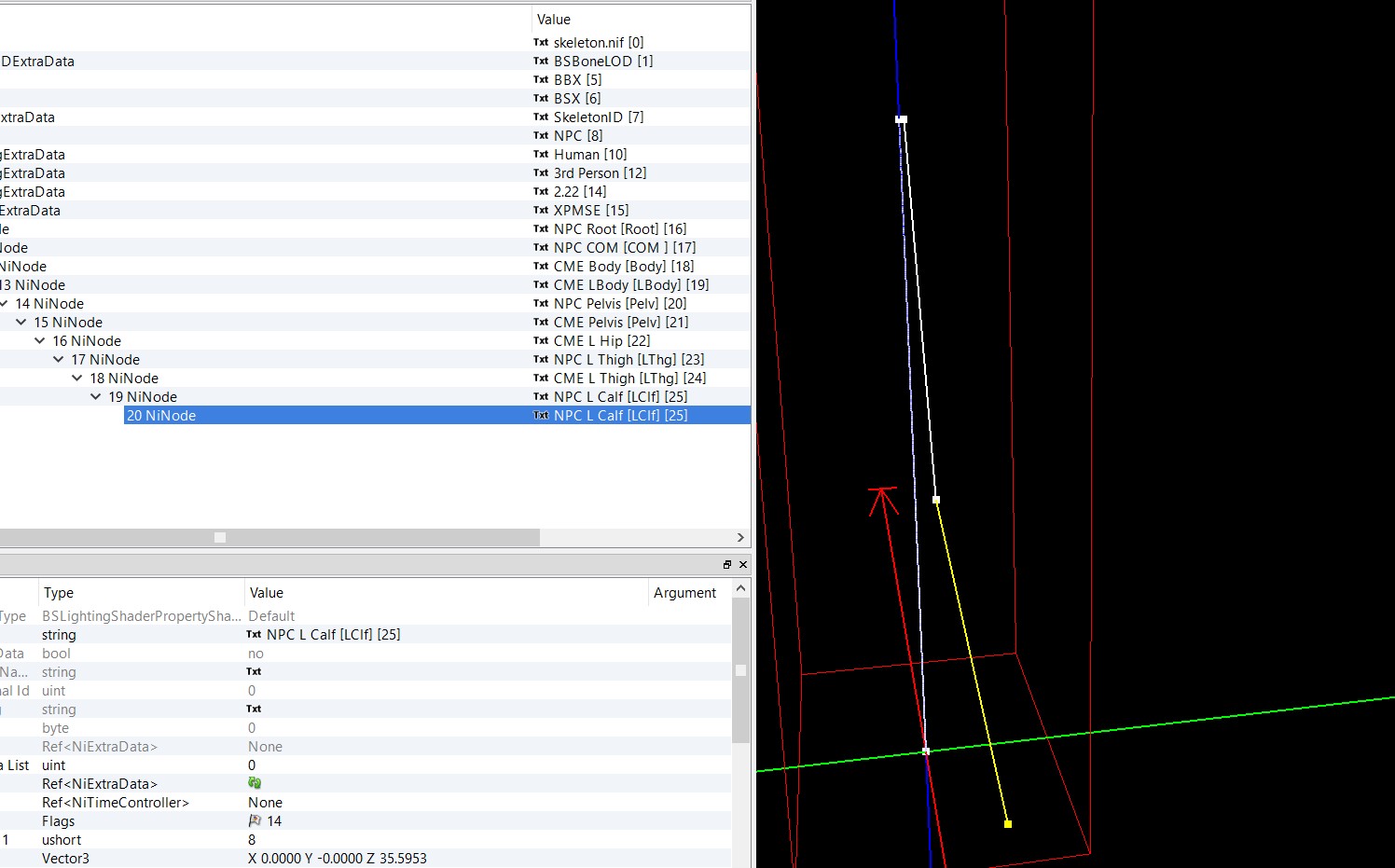1395x868 pixels.
Task: Click the Value header of the block list
Action: (641, 20)
